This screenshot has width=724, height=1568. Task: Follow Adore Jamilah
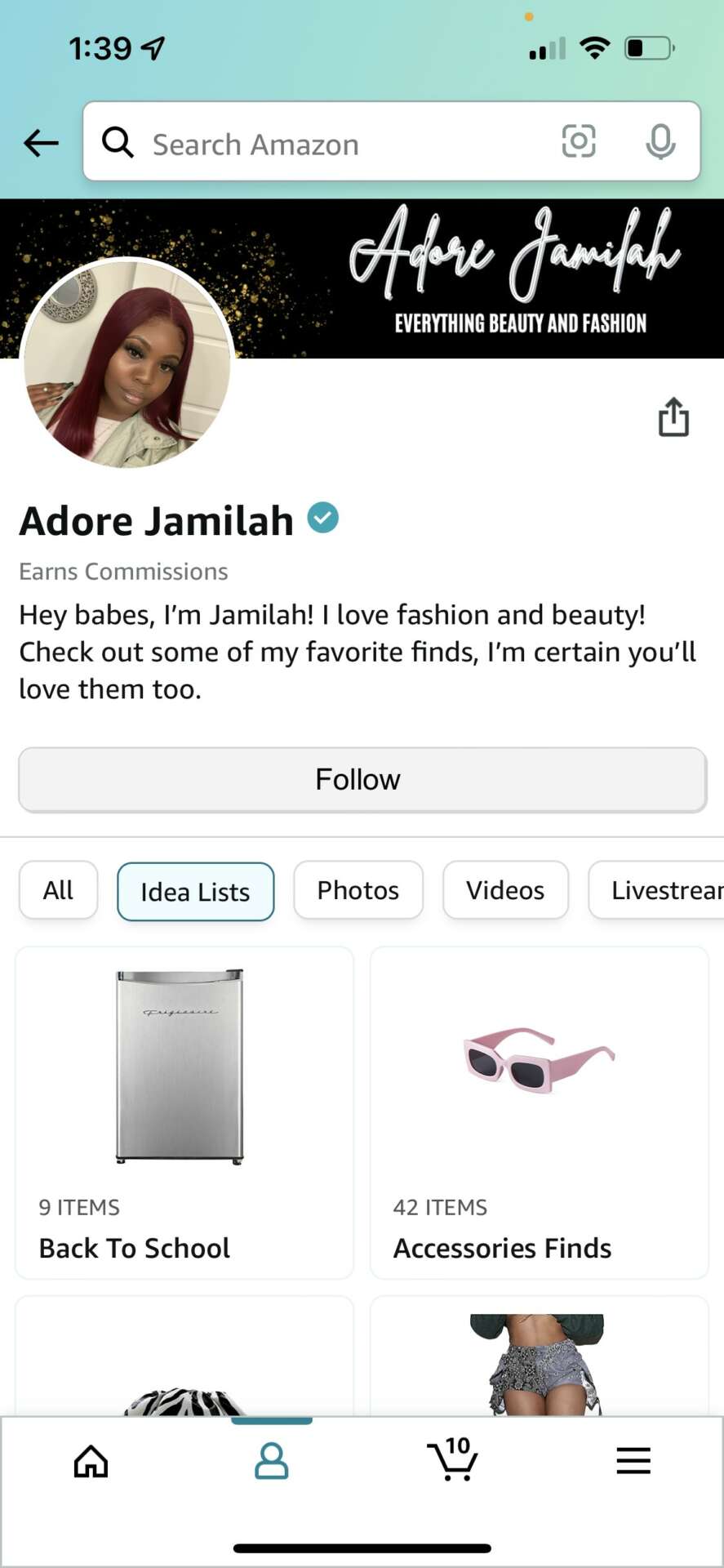tap(362, 780)
